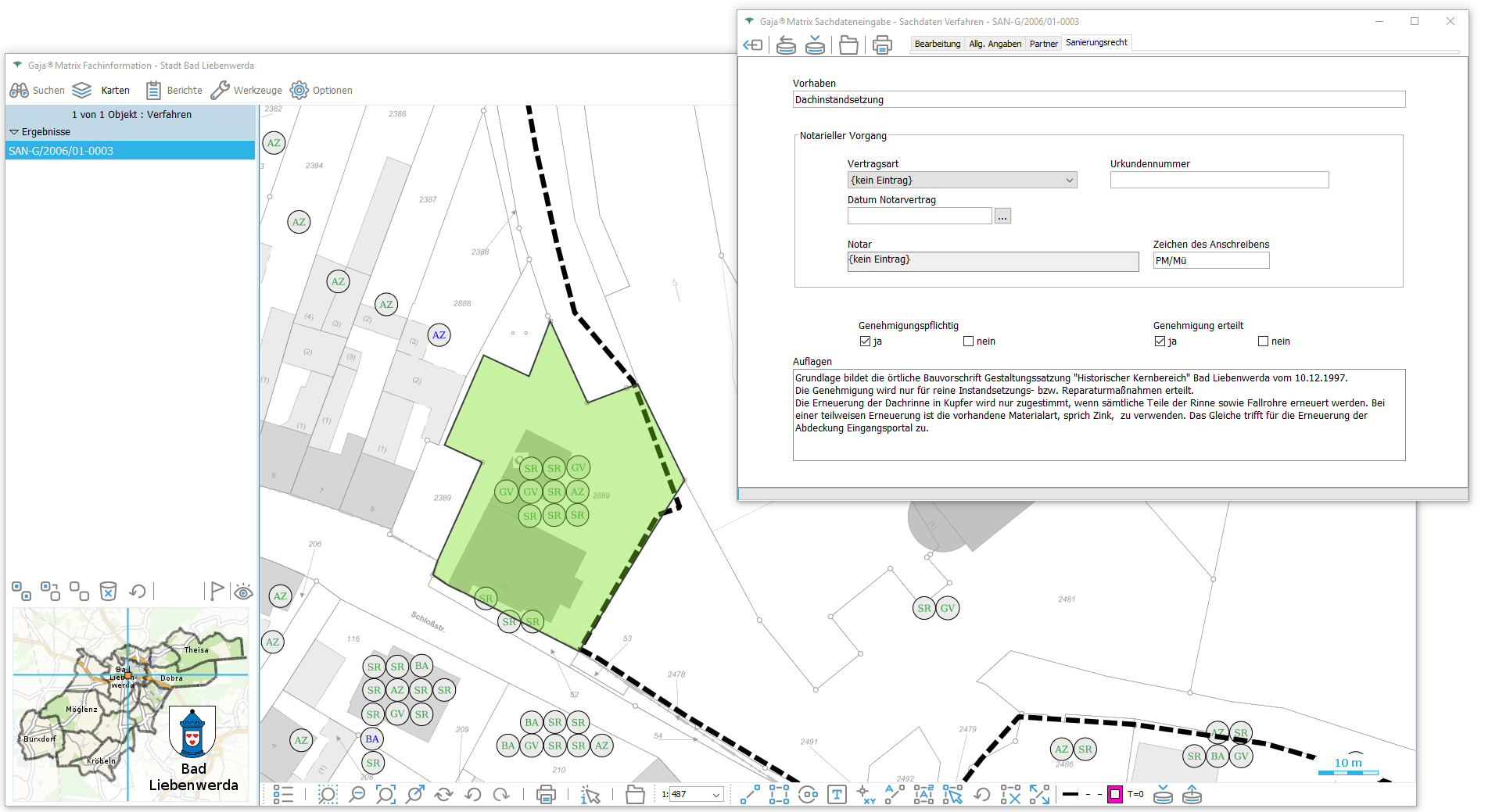Screen dimensions: 1499x812
Task: Open date picker for Datum Notarvertrag
Action: [x=1002, y=216]
